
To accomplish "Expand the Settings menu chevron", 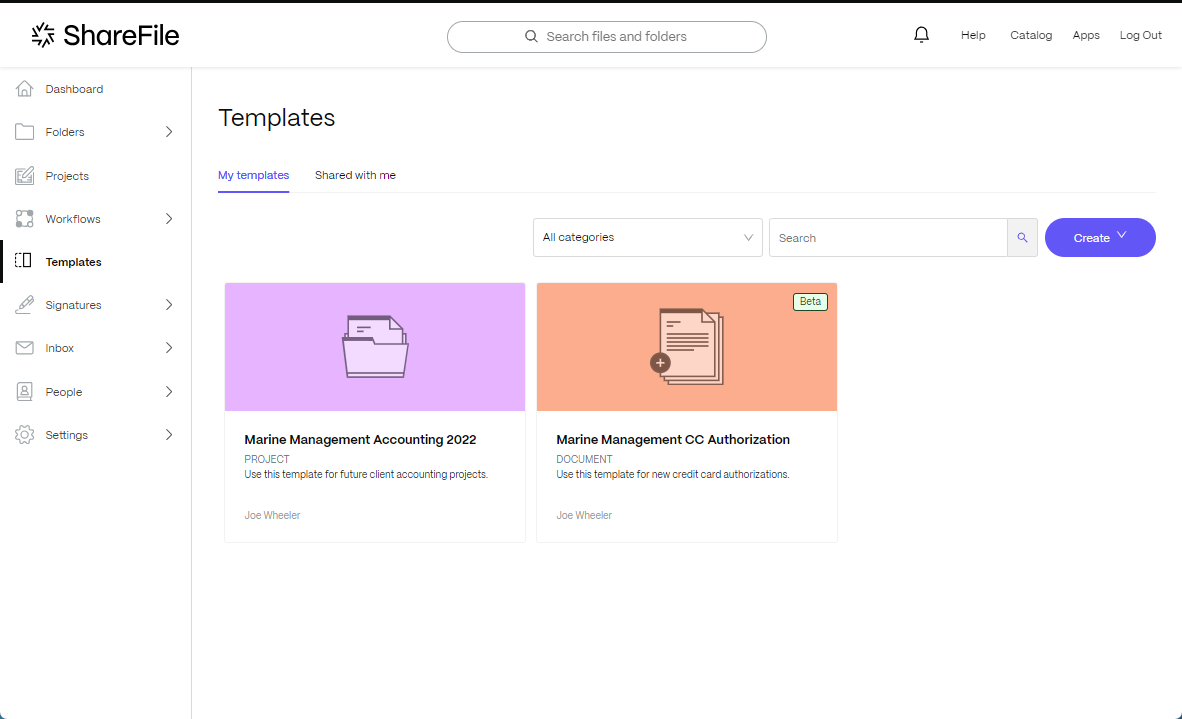I will click(169, 435).
